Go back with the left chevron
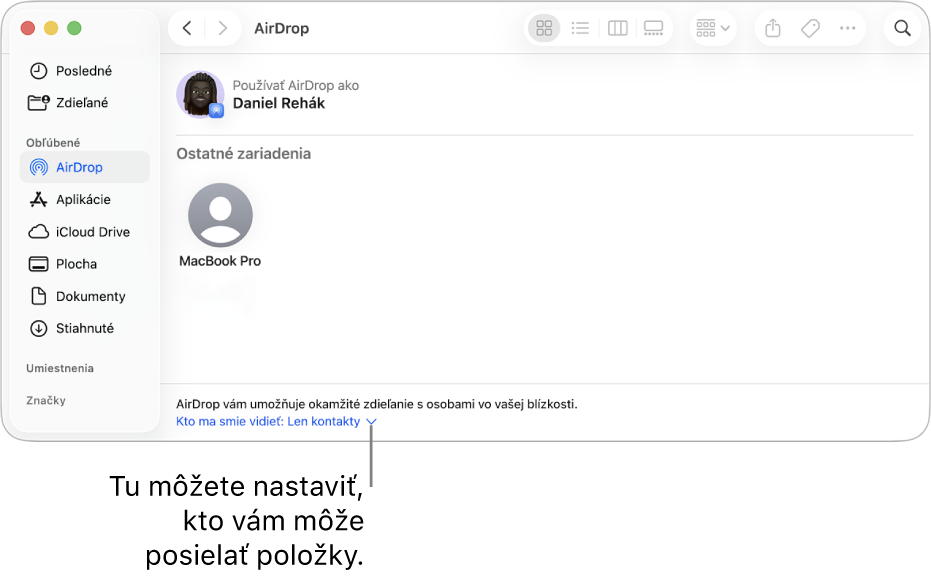This screenshot has width=931, height=577. pyautogui.click(x=187, y=28)
